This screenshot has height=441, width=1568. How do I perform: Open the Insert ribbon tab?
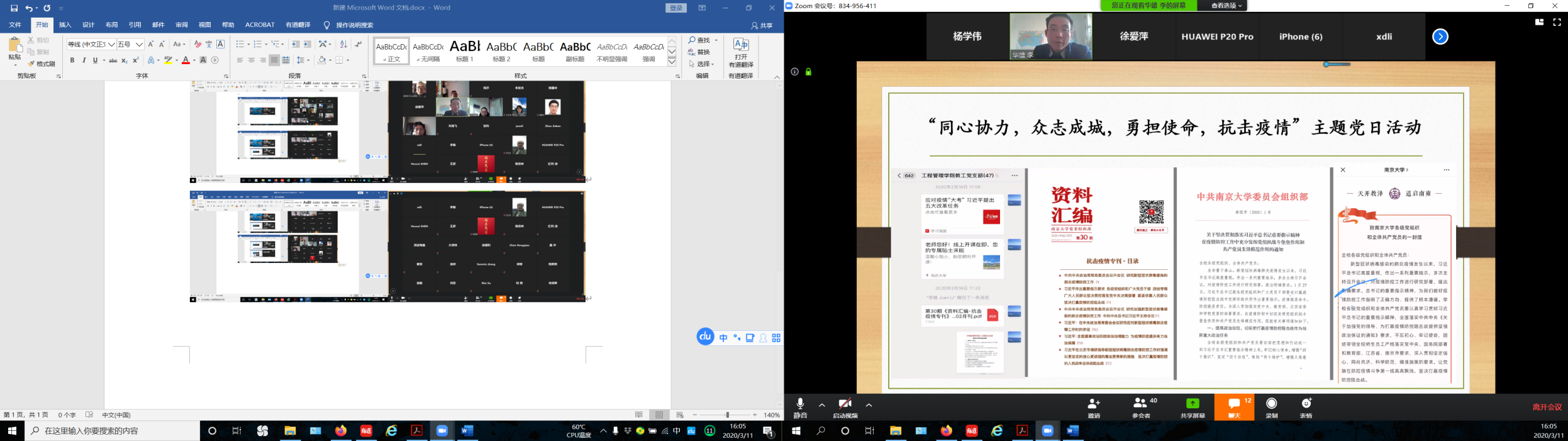point(65,25)
